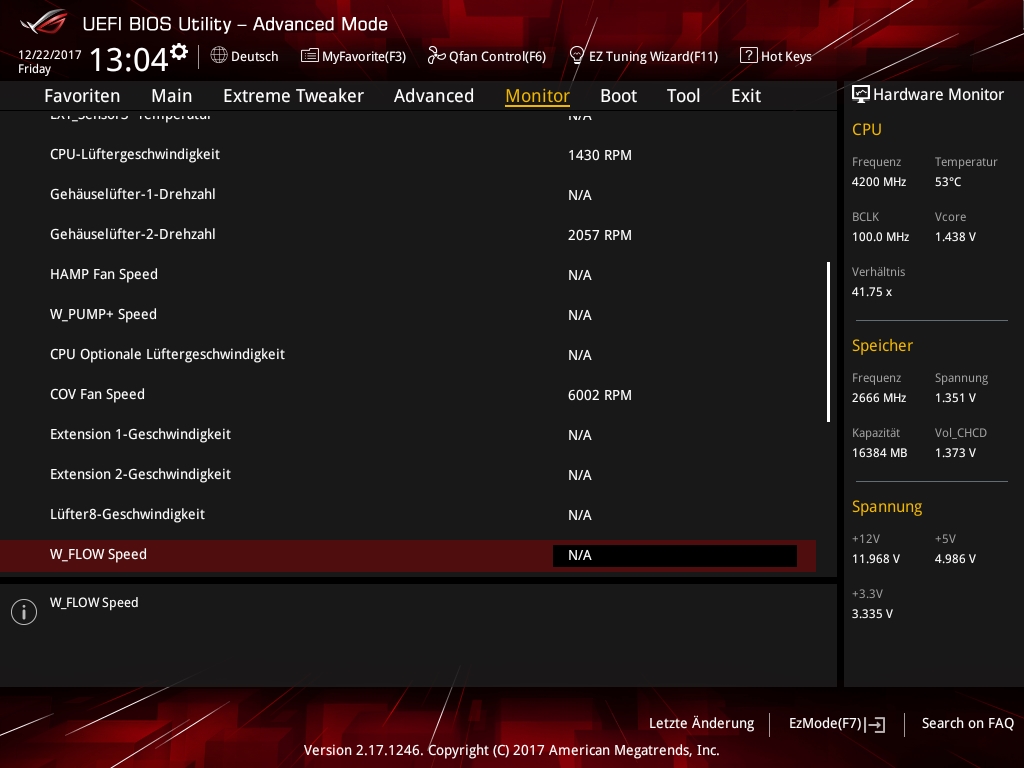Click the Hardware Monitor screen icon
1024x768 pixels.
860,94
